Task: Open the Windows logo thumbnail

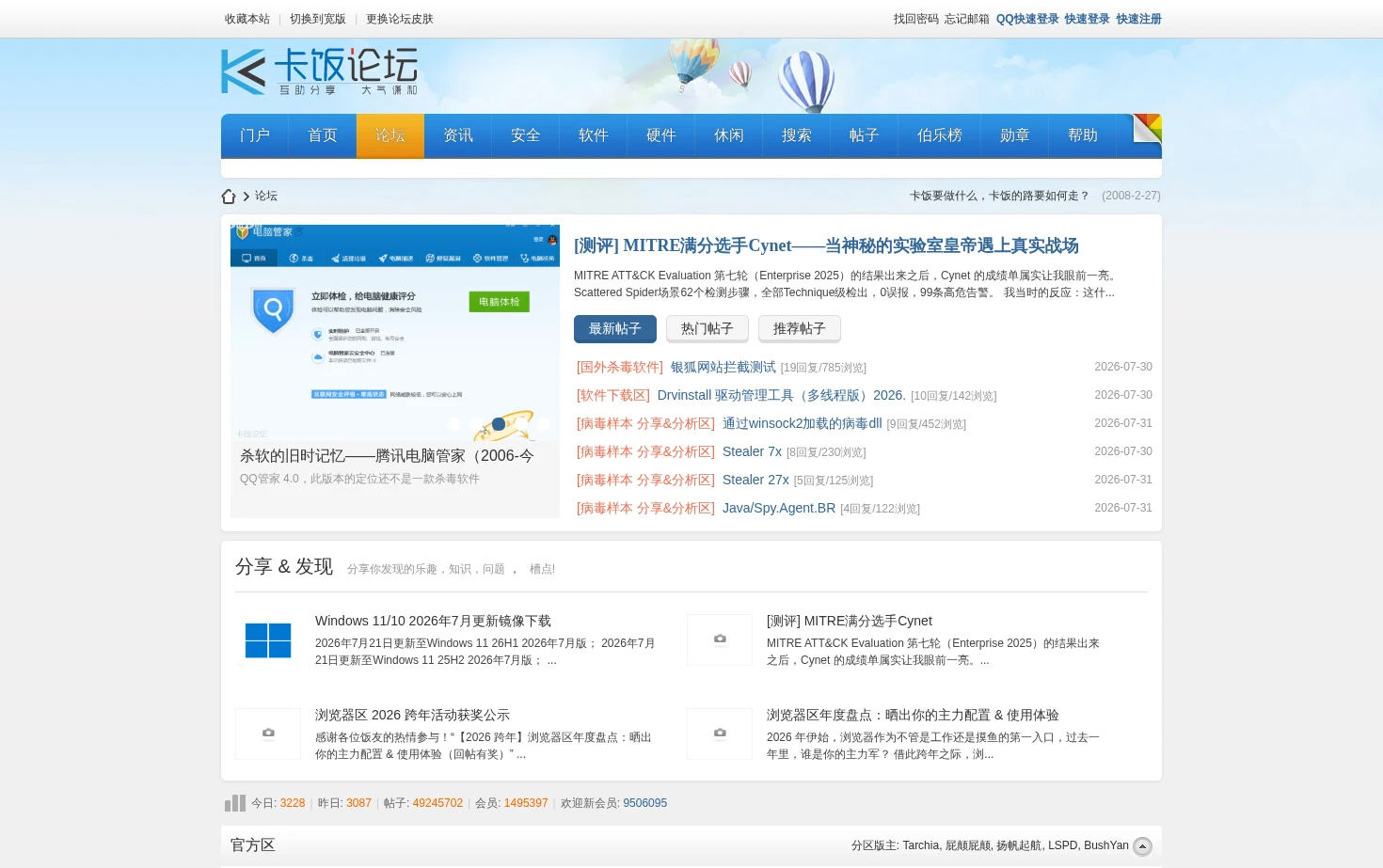Action: tap(268, 640)
